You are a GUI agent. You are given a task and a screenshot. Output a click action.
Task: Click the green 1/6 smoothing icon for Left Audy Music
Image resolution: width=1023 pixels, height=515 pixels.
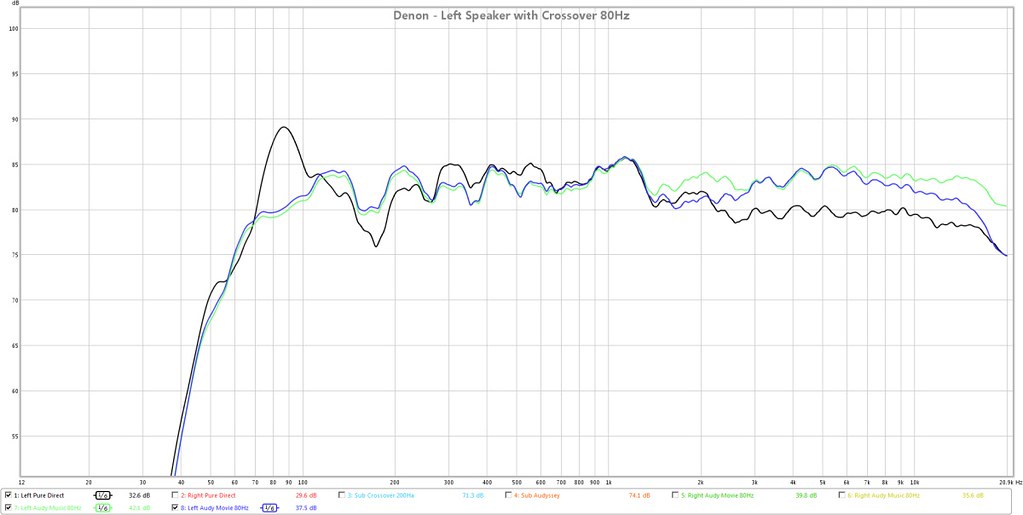coord(102,508)
